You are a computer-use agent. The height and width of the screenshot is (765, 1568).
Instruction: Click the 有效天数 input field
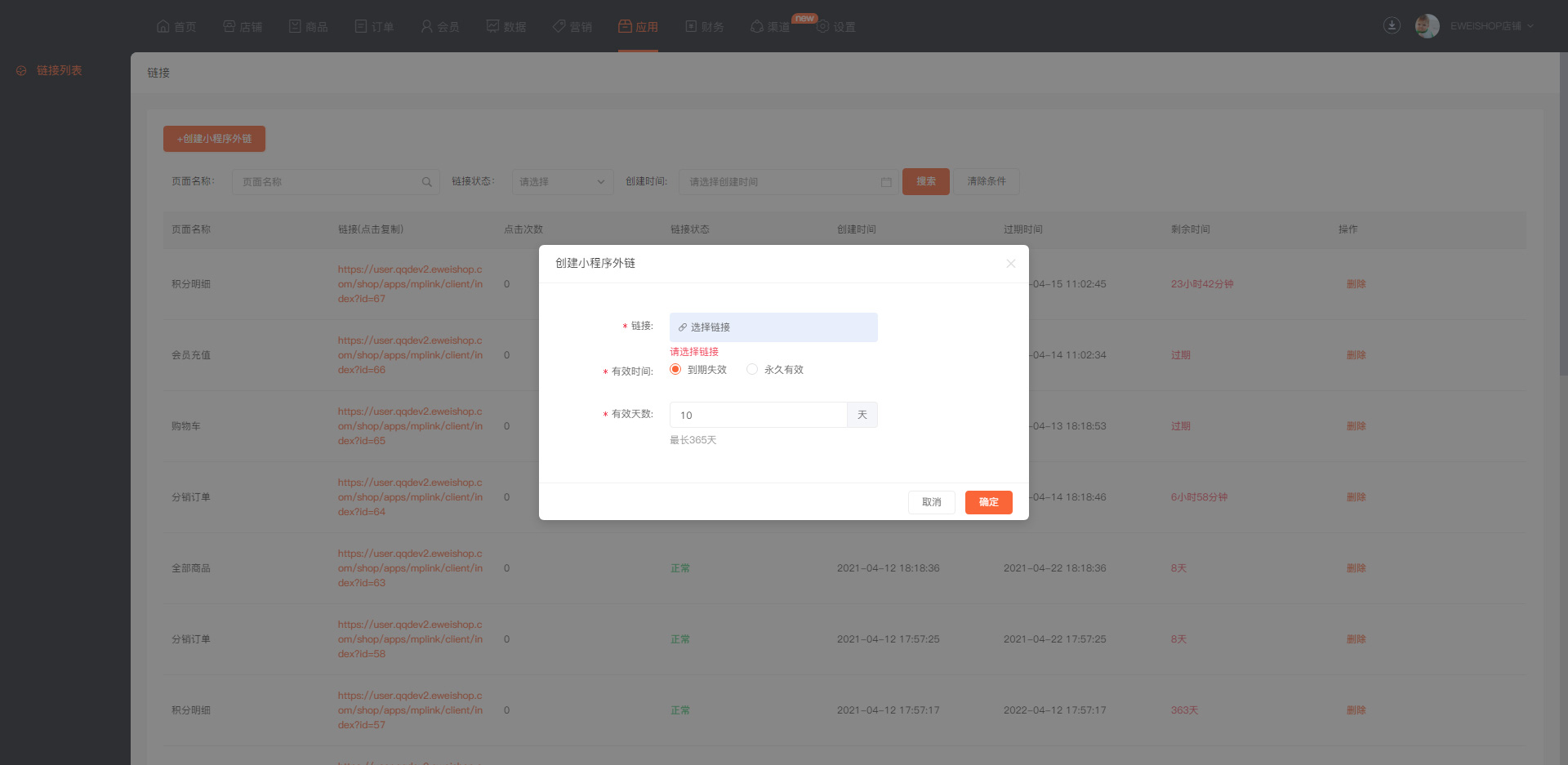tap(757, 416)
